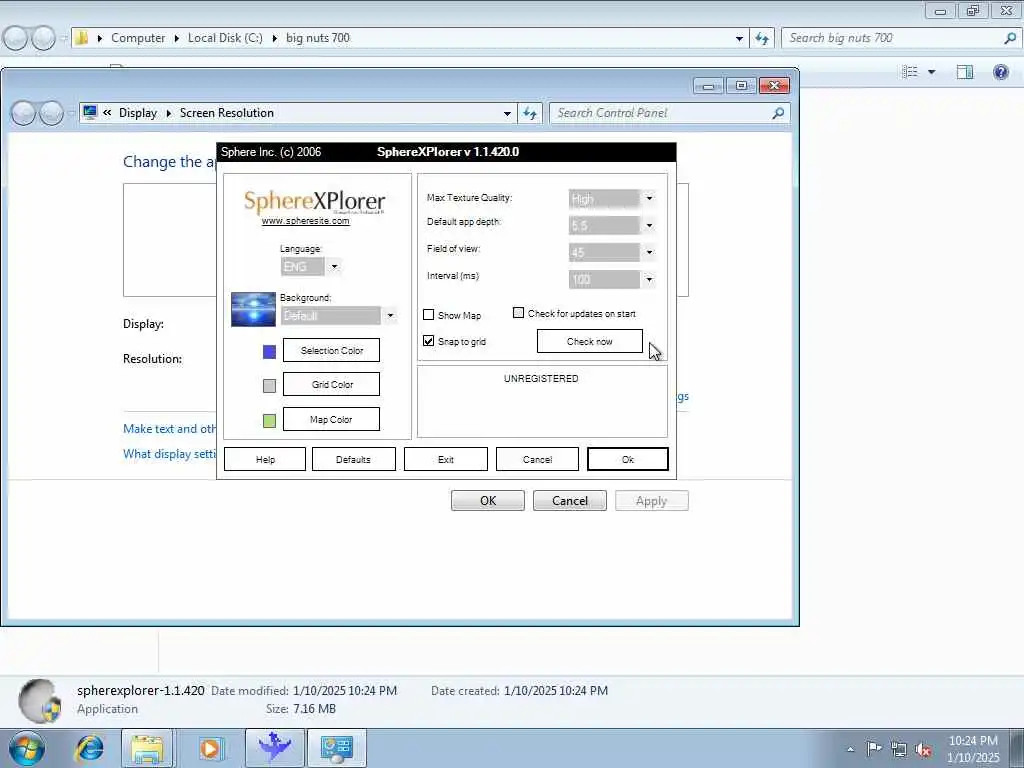1024x768 pixels.
Task: Click Display in the Control Panel breadcrumb
Action: tap(138, 113)
